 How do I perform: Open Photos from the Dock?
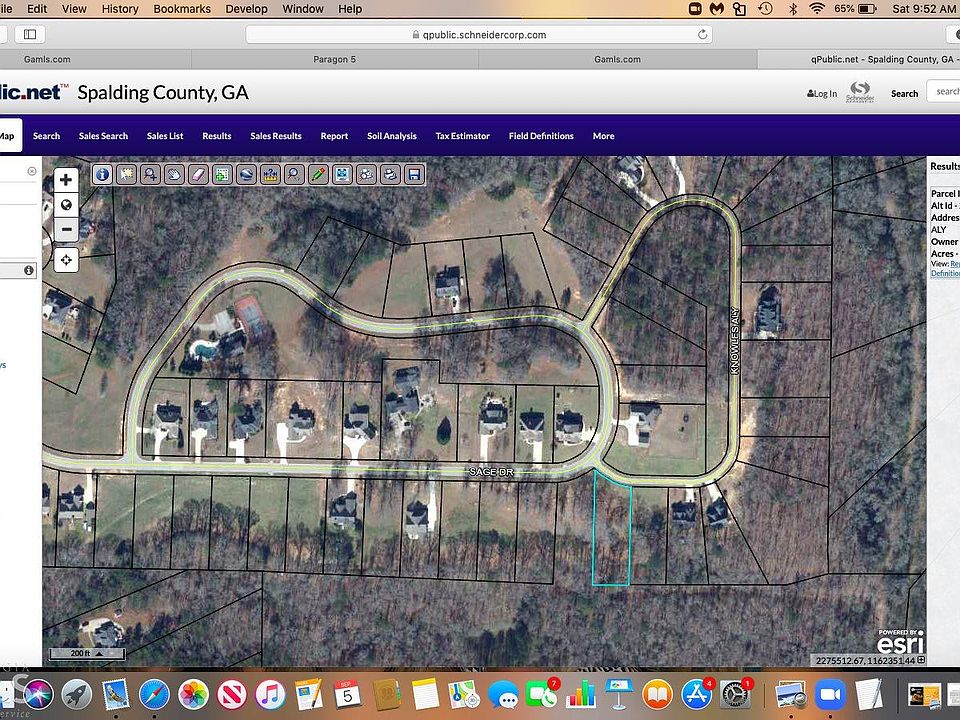tap(193, 695)
